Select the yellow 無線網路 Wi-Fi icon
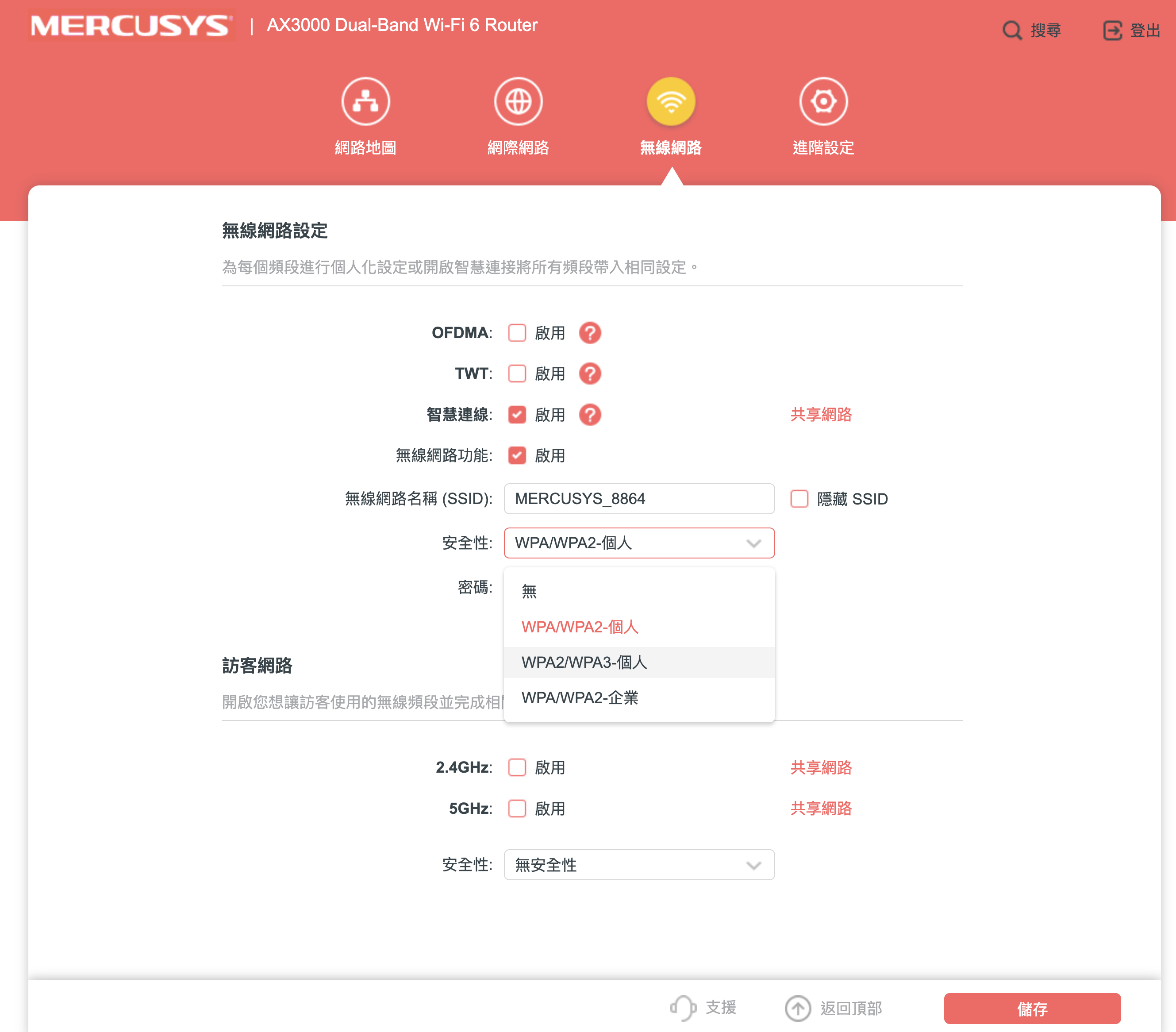Image resolution: width=1176 pixels, height=1032 pixels. (671, 101)
